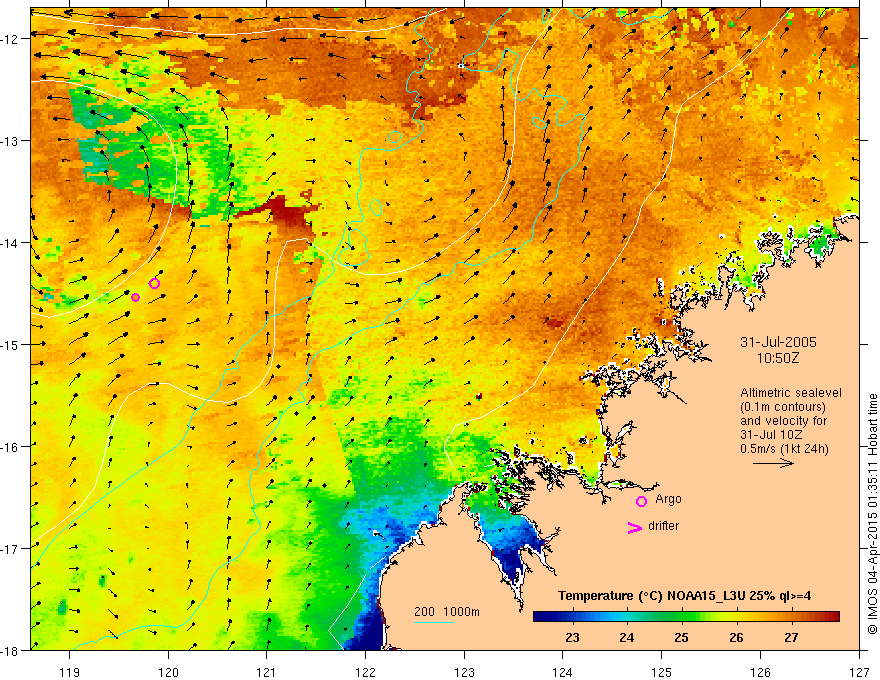Click the '-14' latitude axis label

tap(11, 243)
